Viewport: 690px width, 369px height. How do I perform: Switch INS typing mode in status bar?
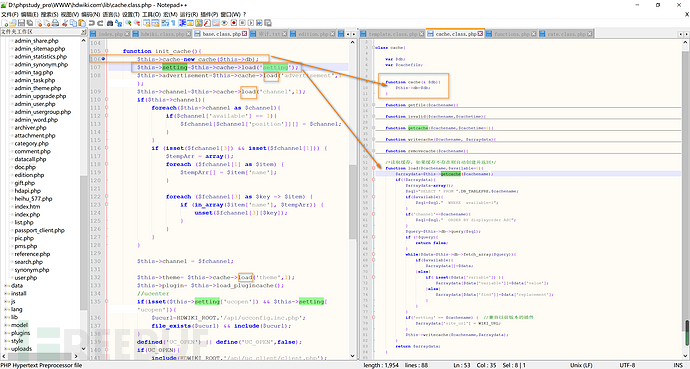678,365
